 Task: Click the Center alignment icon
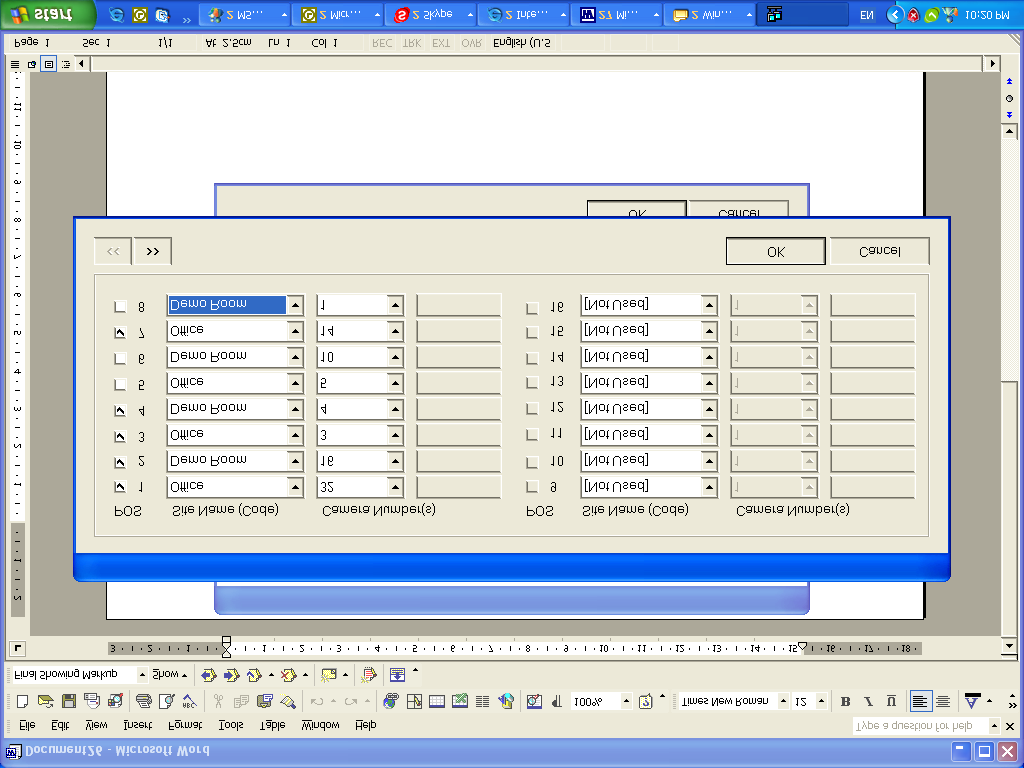point(942,701)
